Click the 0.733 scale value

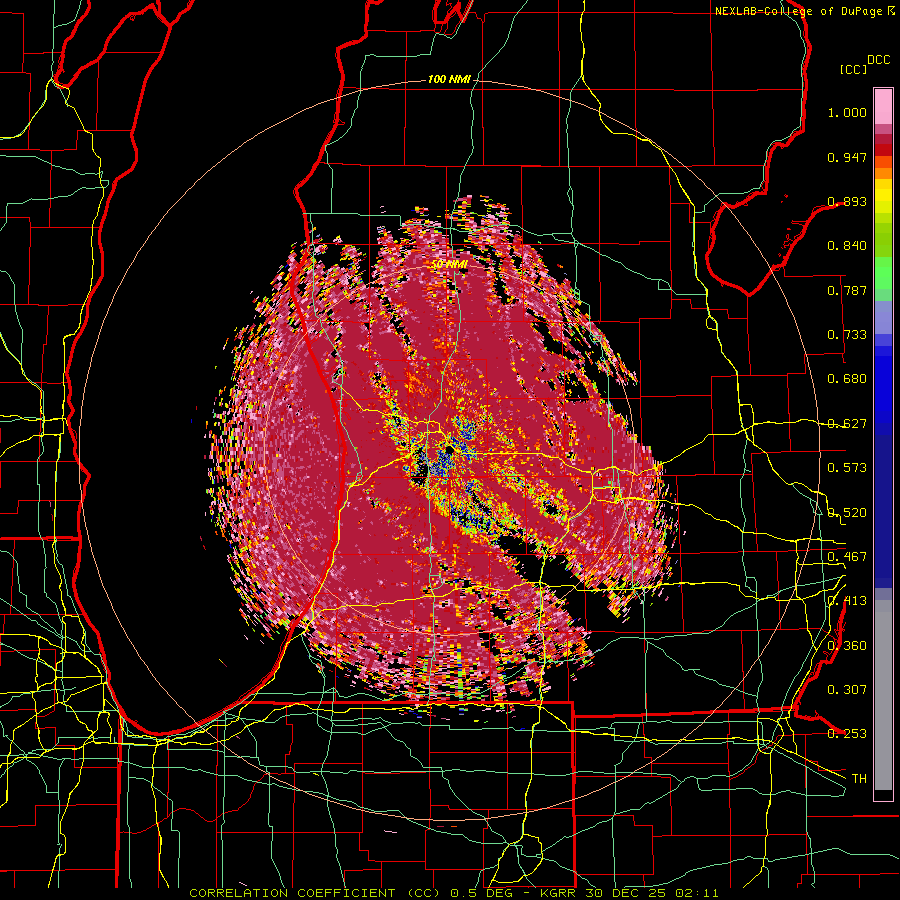[847, 335]
